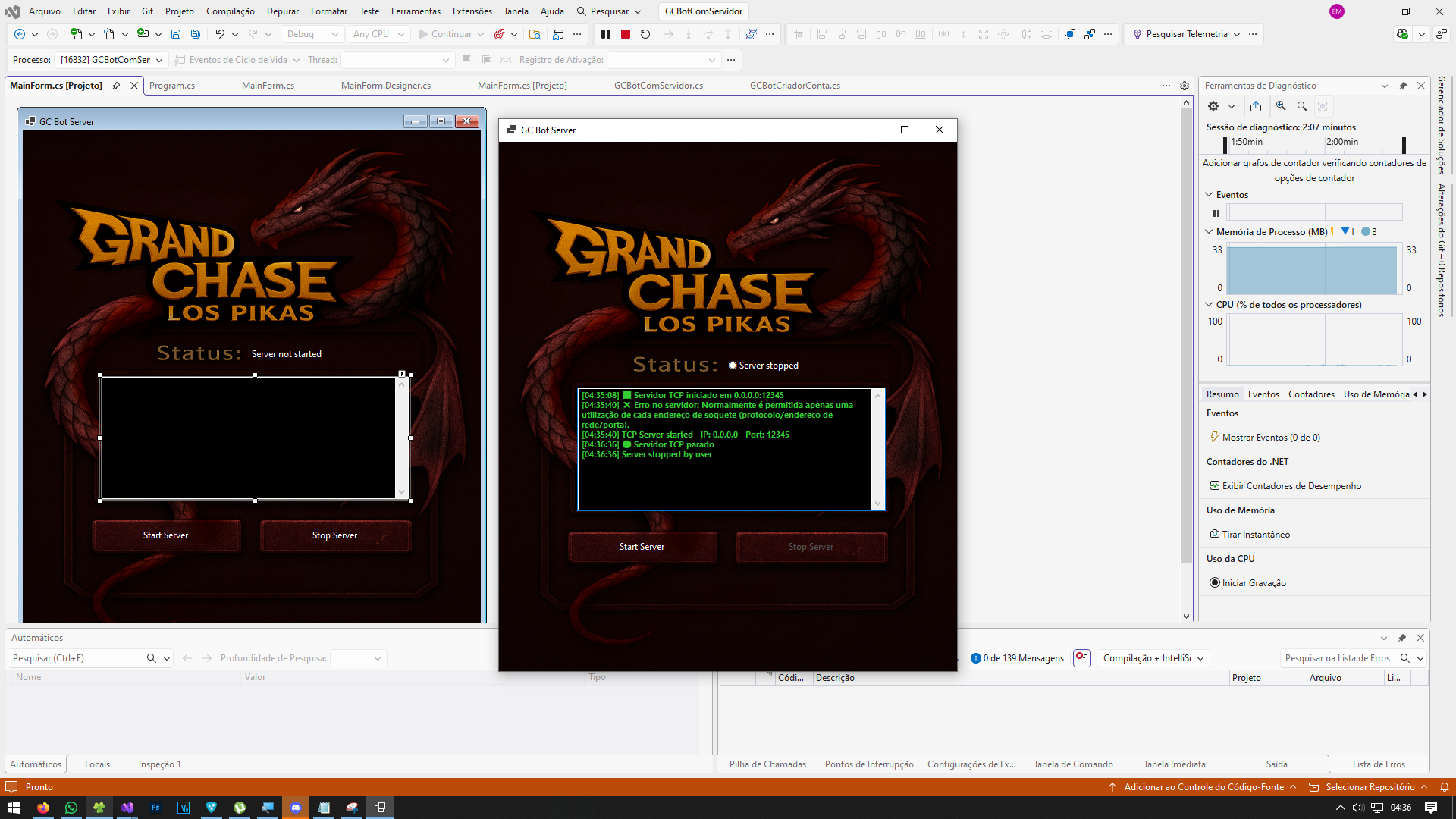
Task: Open the Compilação + IntelliSense dropdown
Action: (x=1153, y=658)
